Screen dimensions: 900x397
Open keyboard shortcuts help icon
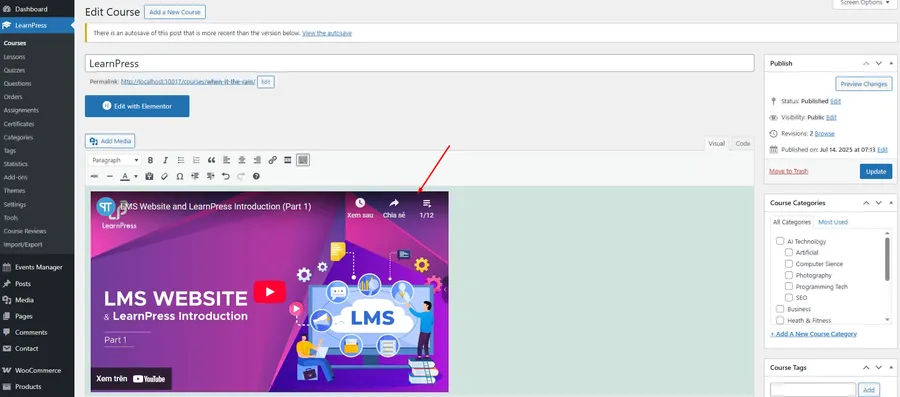tap(256, 176)
